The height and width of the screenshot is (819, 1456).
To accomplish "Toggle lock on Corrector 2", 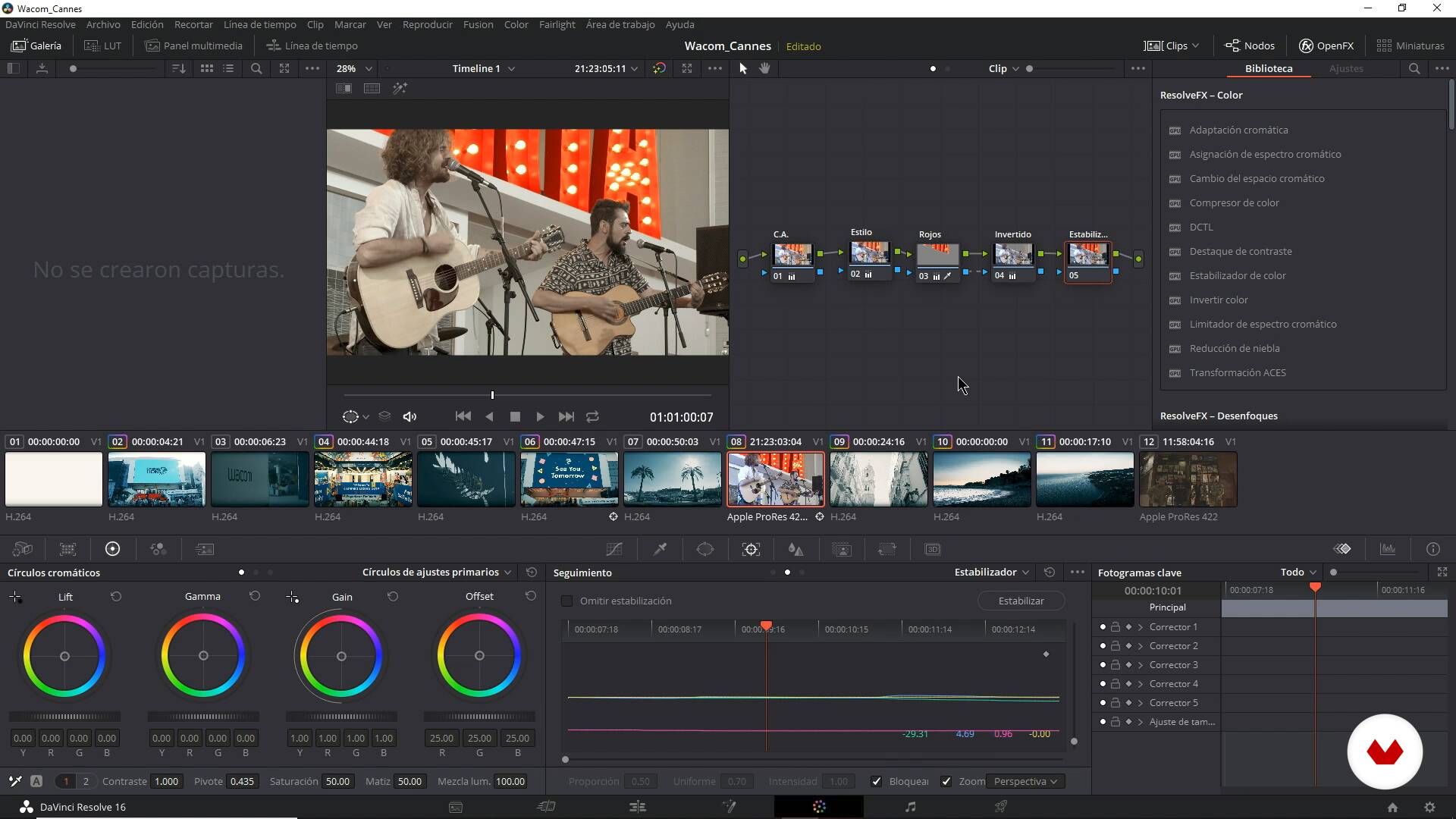I will [x=1116, y=646].
